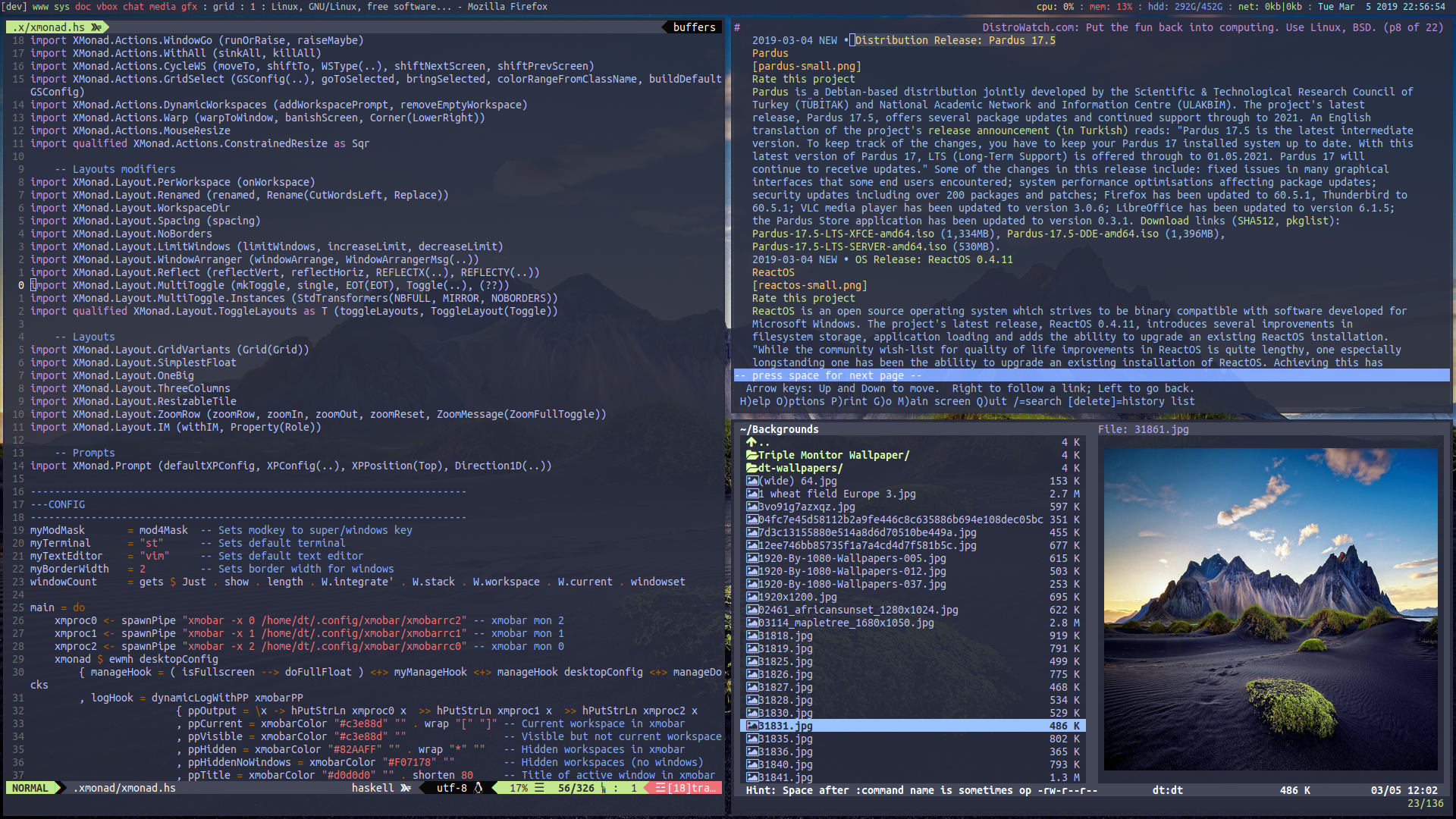Select file 02461_africansunset_1280x1024.jpg in list
This screenshot has width=1456, height=819.
tap(858, 610)
